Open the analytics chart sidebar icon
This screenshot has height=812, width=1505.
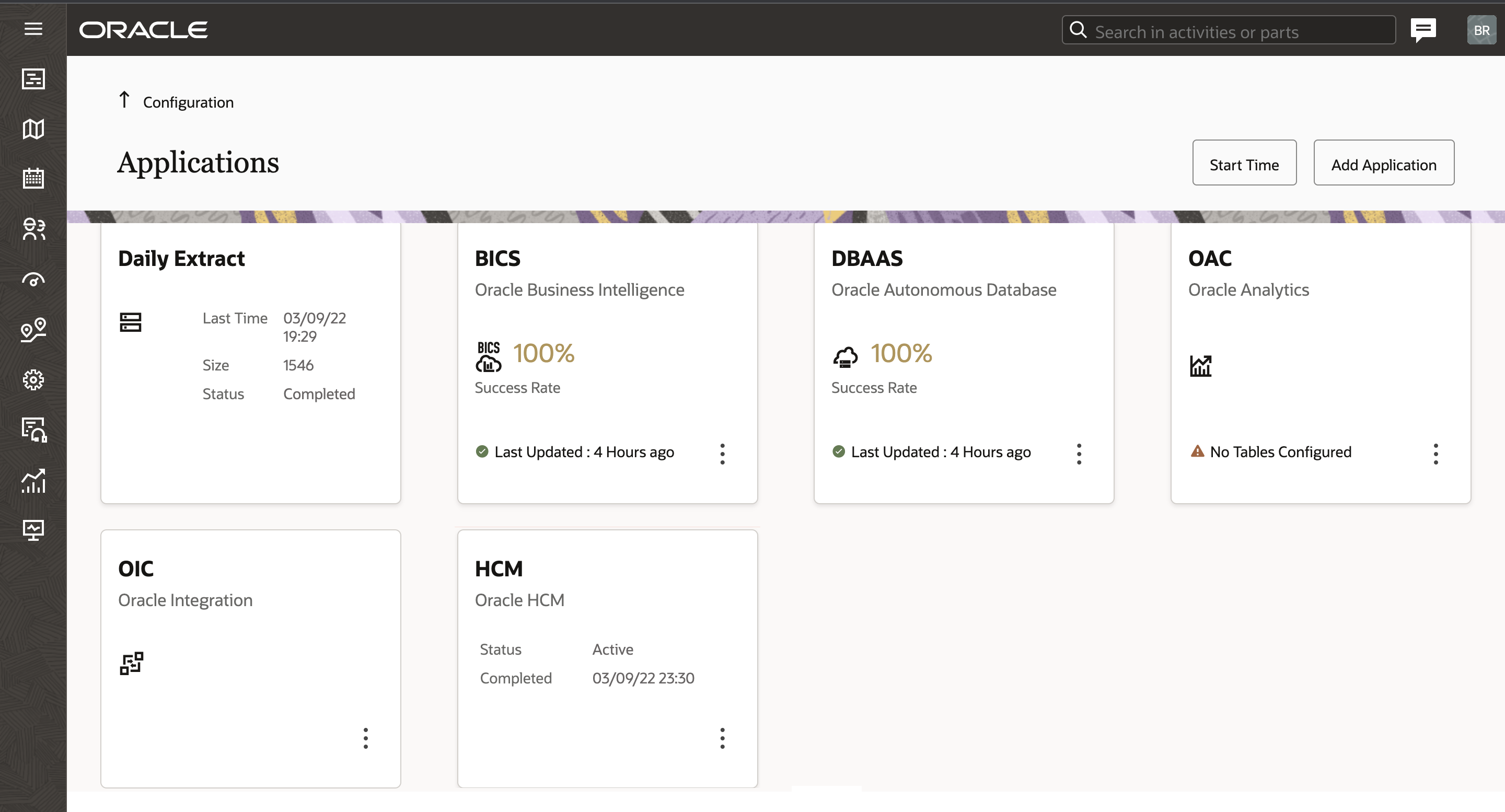pyautogui.click(x=33, y=481)
